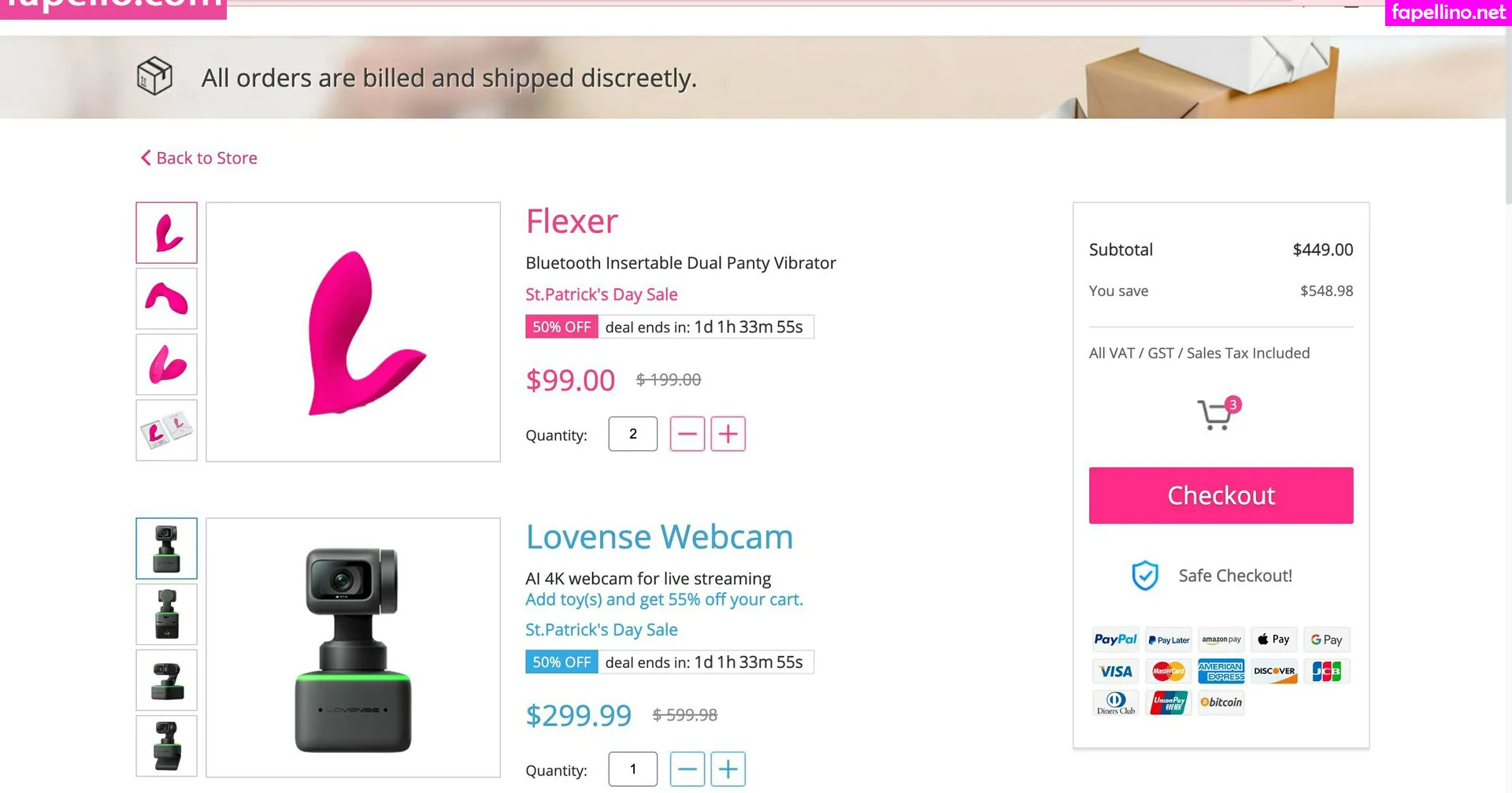1512x793 pixels.
Task: Select the Flexer packaging thumbnail
Action: coord(166,431)
